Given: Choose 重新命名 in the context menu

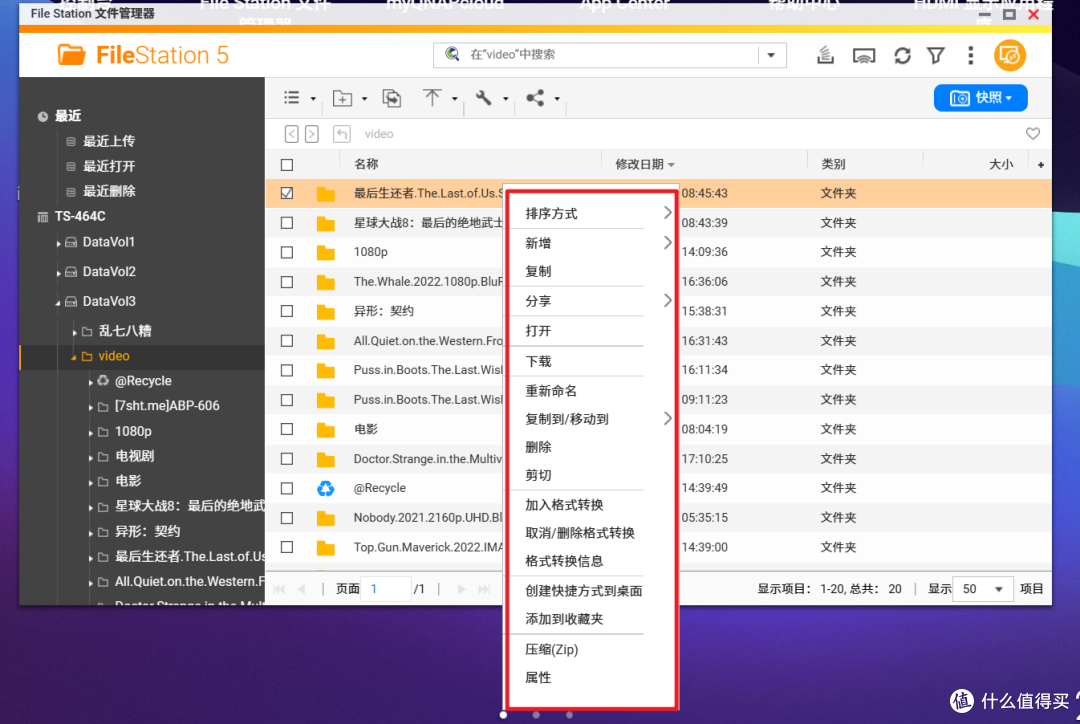Looking at the screenshot, I should tap(551, 391).
